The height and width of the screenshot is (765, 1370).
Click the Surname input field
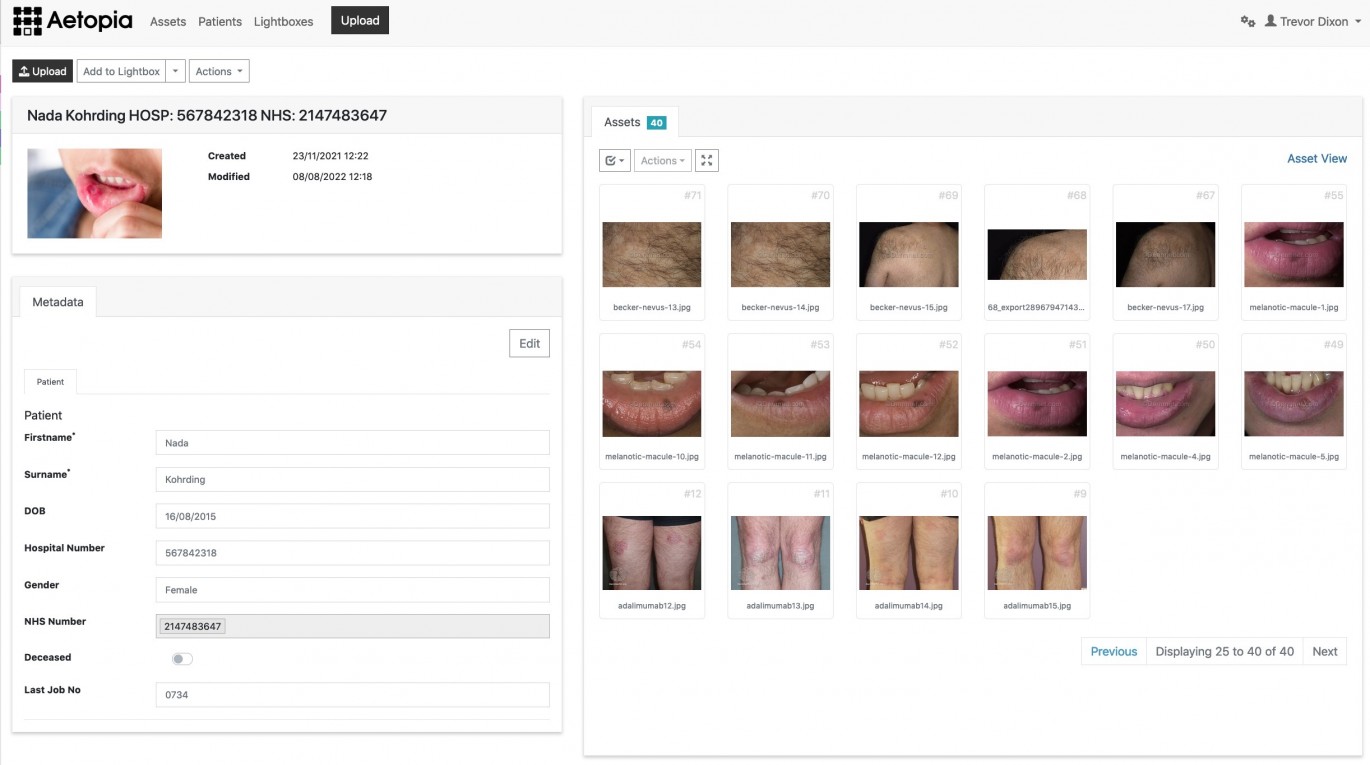tap(352, 479)
